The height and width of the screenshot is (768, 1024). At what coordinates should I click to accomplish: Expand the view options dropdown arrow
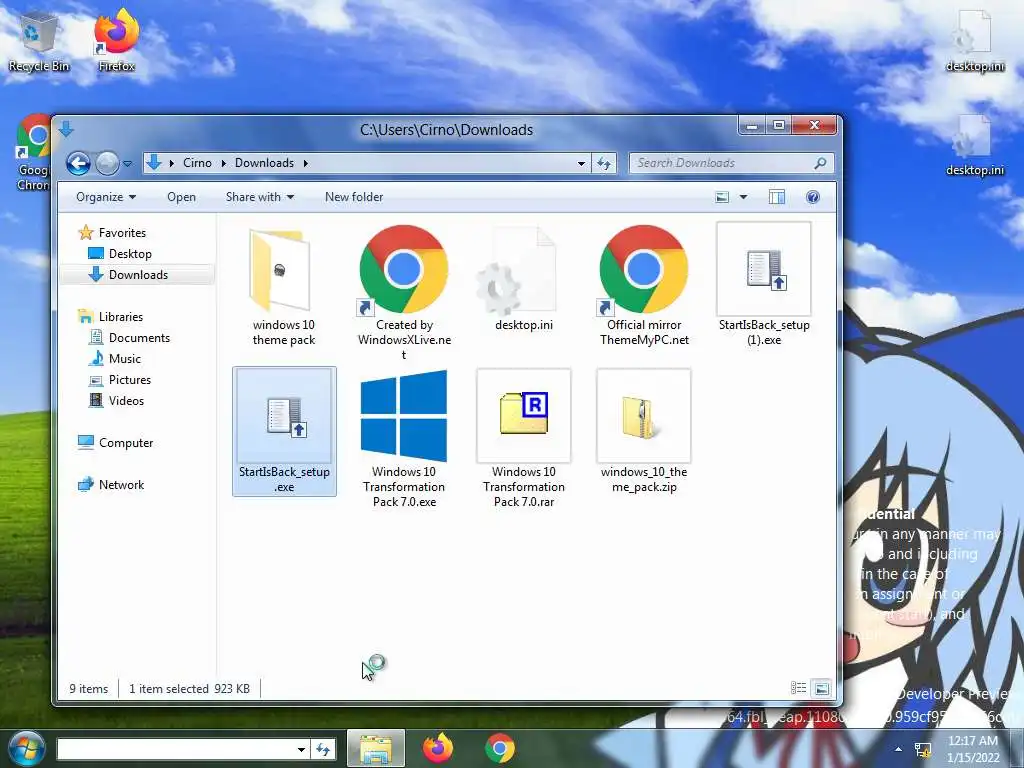743,197
